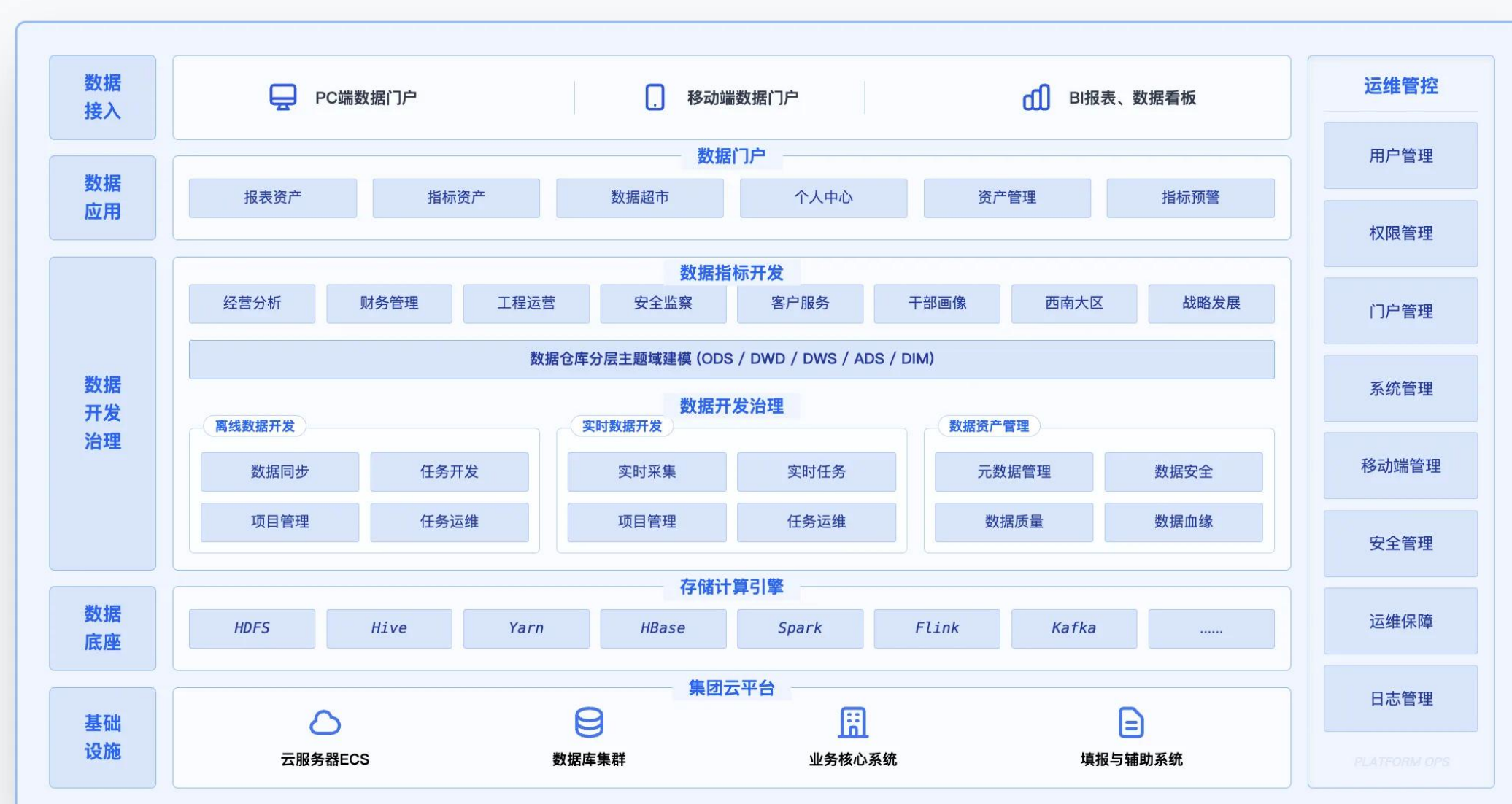
Task: Click the BI报表 bar chart icon
Action: point(1036,97)
